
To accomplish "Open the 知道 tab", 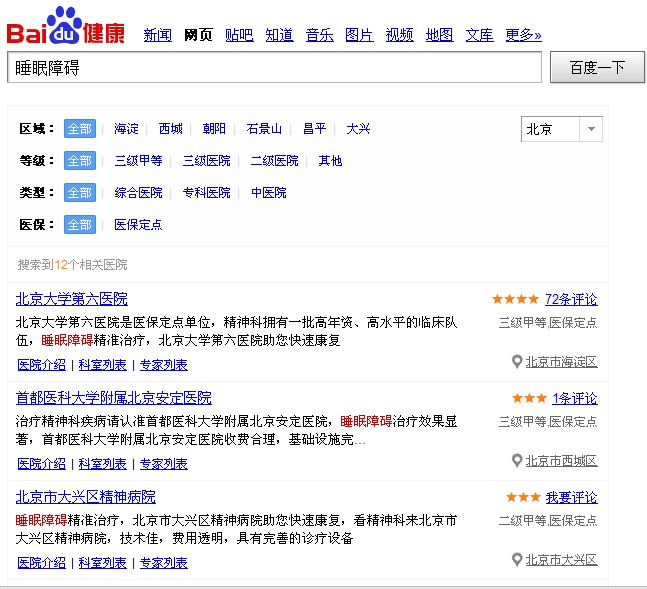I will pos(279,35).
